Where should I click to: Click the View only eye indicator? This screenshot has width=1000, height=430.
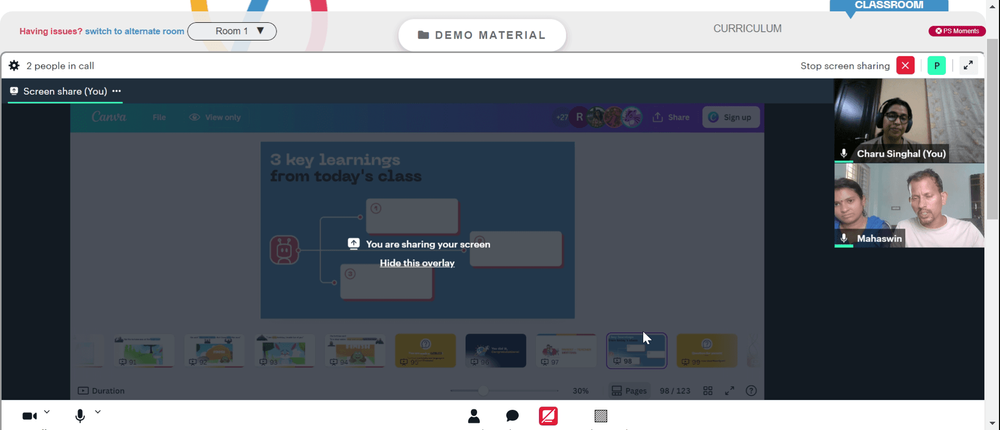tap(215, 117)
